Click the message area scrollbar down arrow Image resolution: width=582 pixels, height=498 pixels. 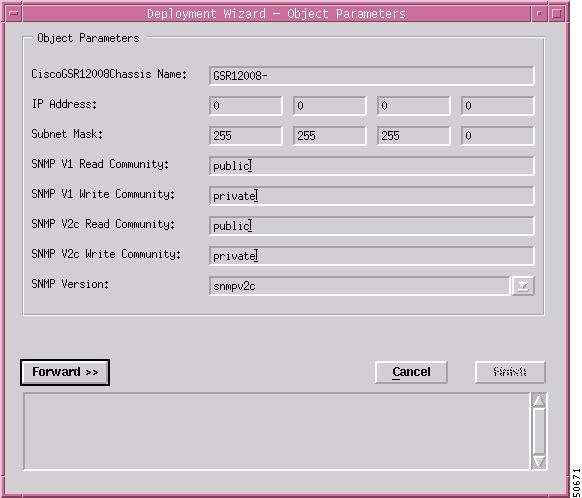point(539,461)
